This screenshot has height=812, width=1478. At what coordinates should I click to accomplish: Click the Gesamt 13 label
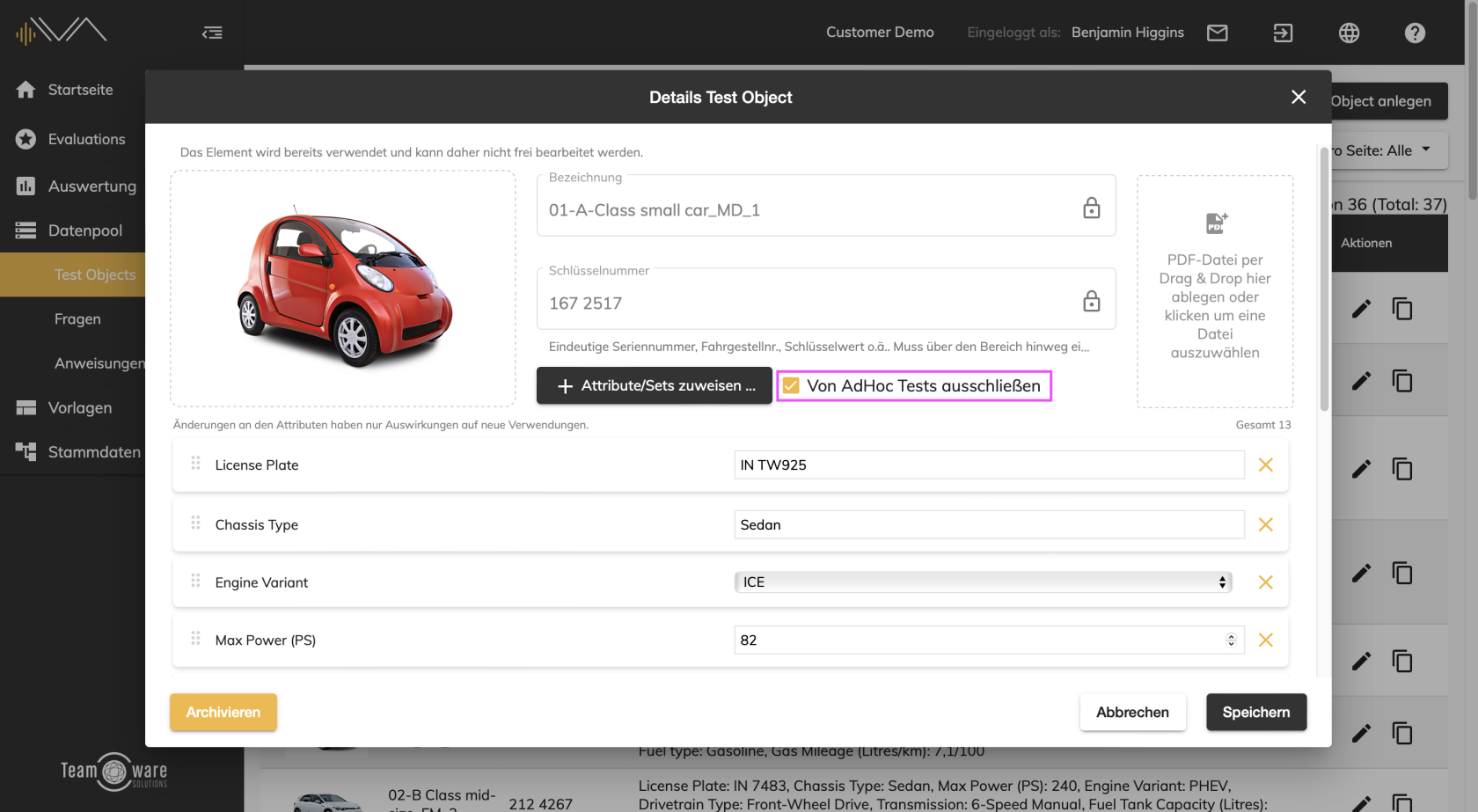pyautogui.click(x=1263, y=425)
